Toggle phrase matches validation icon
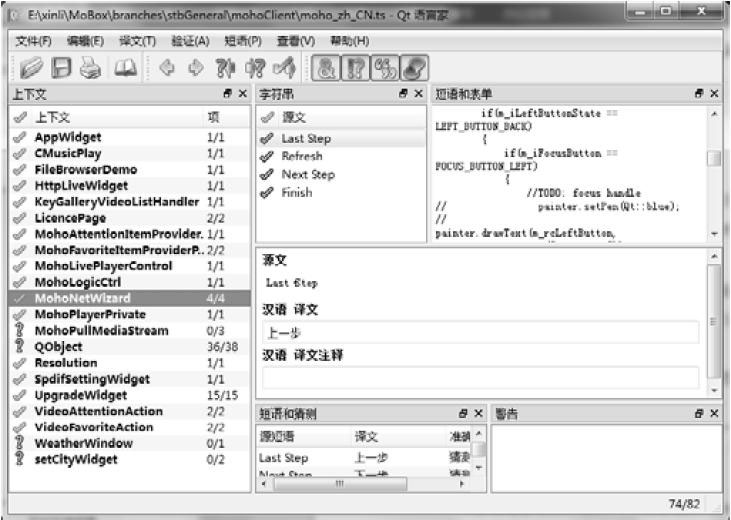Image resolution: width=731 pixels, height=520 pixels. point(385,68)
